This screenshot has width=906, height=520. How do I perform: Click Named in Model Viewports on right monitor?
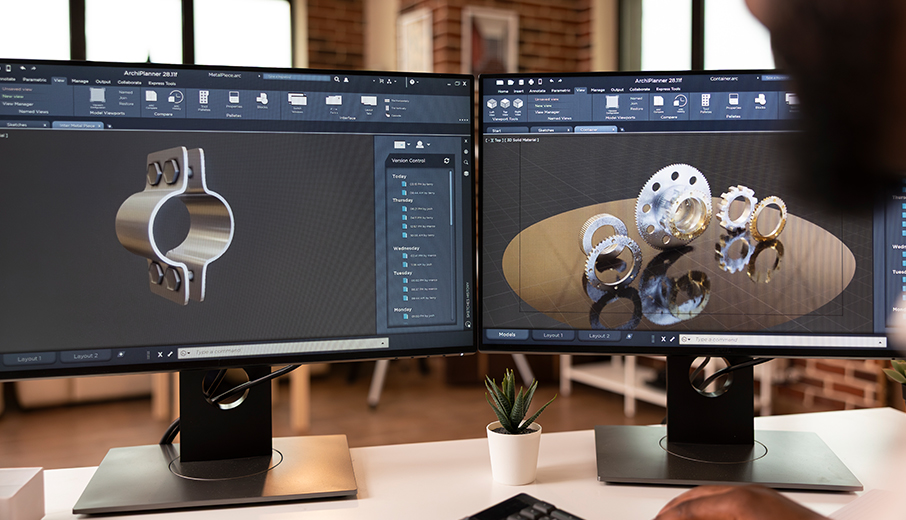coord(636,99)
